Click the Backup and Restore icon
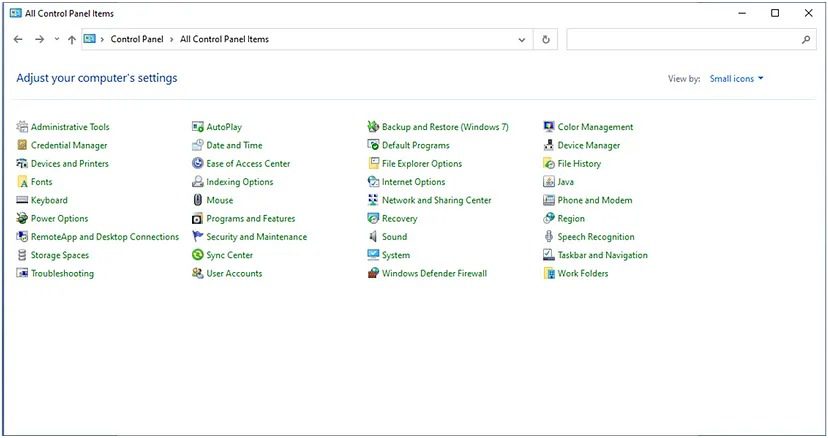Viewport: 828px width, 438px height. coord(373,127)
